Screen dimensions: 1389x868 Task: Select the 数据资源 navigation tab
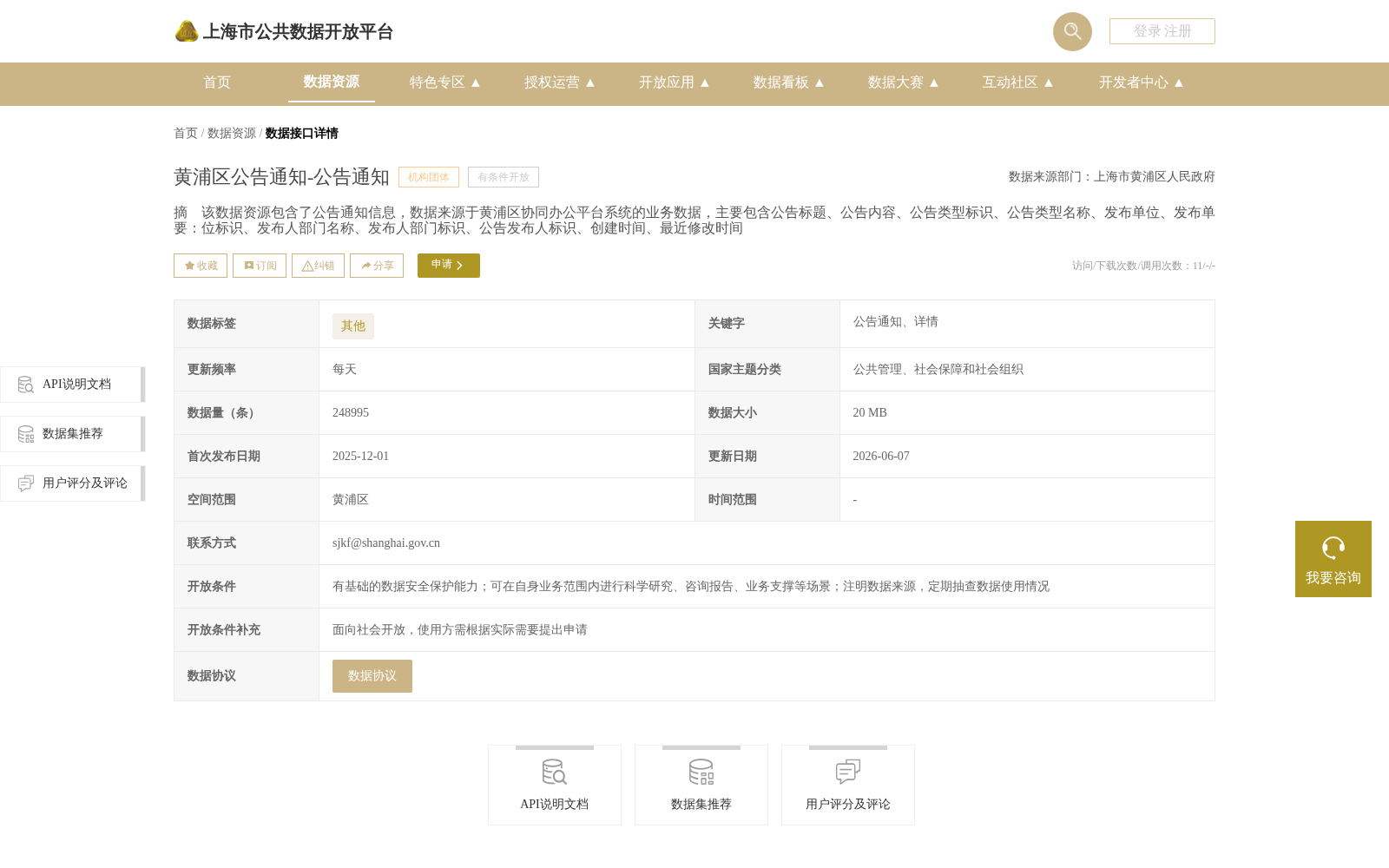pos(332,82)
